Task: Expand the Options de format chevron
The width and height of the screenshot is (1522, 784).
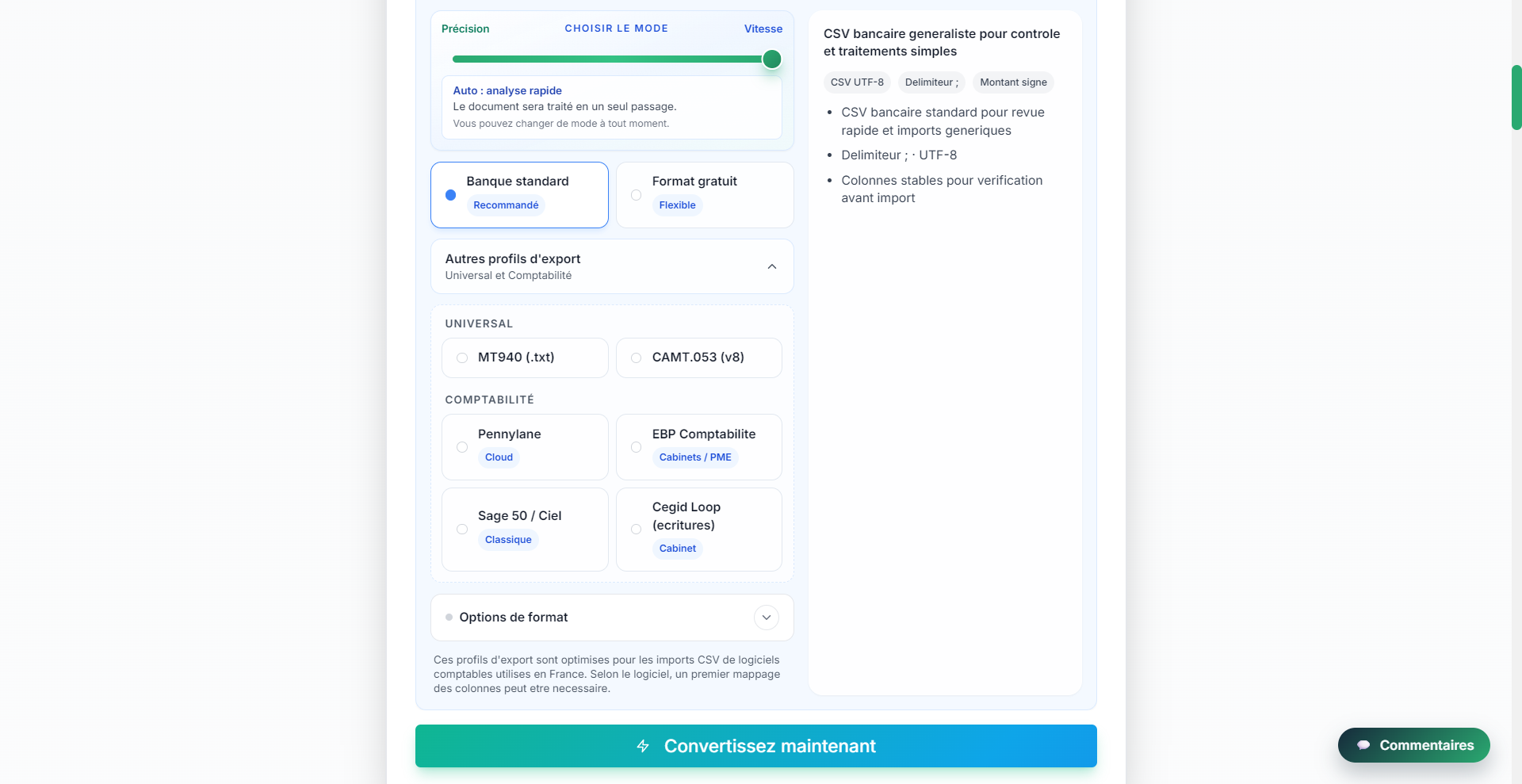Action: 767,618
